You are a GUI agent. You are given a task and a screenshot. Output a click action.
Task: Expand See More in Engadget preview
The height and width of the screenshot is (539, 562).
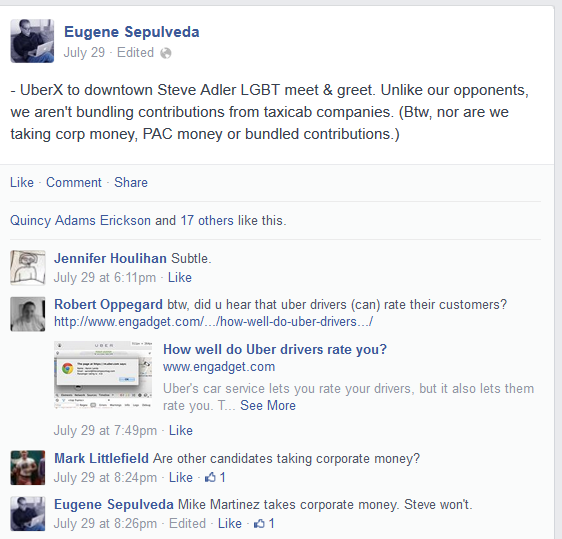coord(268,405)
